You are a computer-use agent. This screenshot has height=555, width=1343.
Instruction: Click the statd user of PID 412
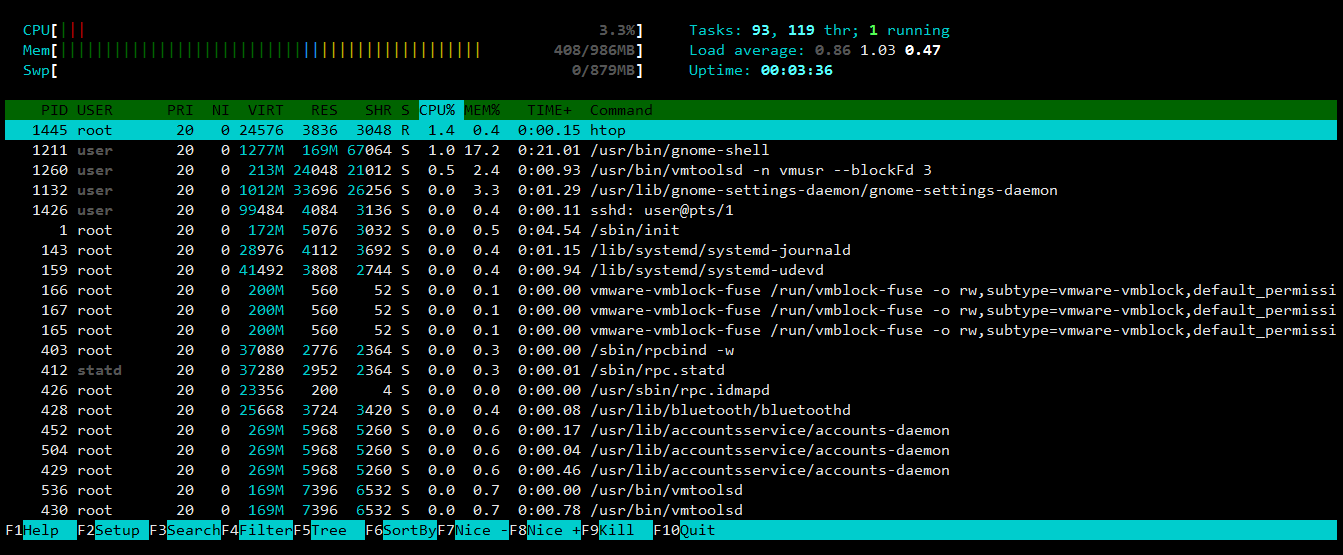[x=99, y=370]
